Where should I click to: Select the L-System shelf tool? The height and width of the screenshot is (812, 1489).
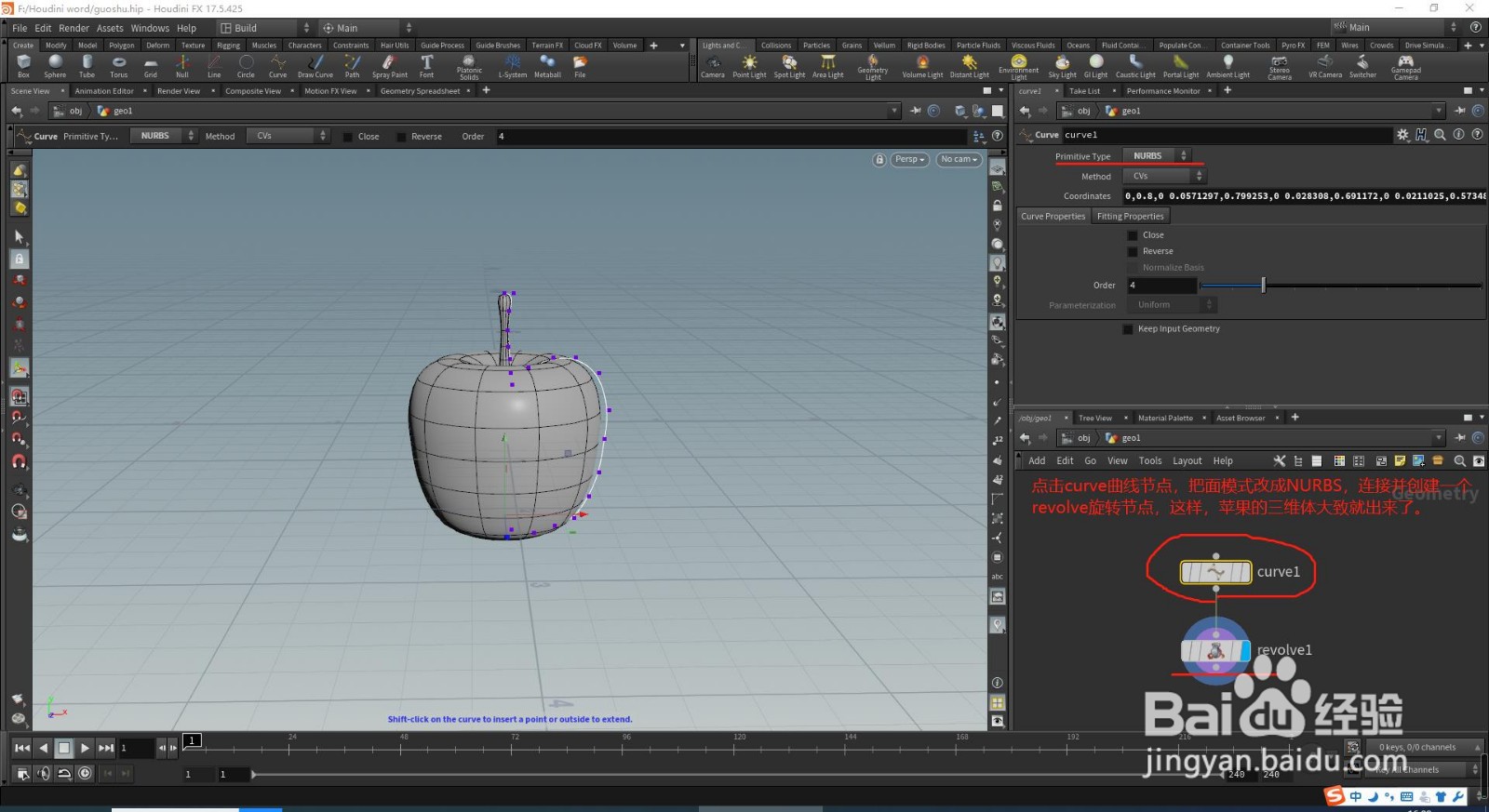tap(512, 65)
